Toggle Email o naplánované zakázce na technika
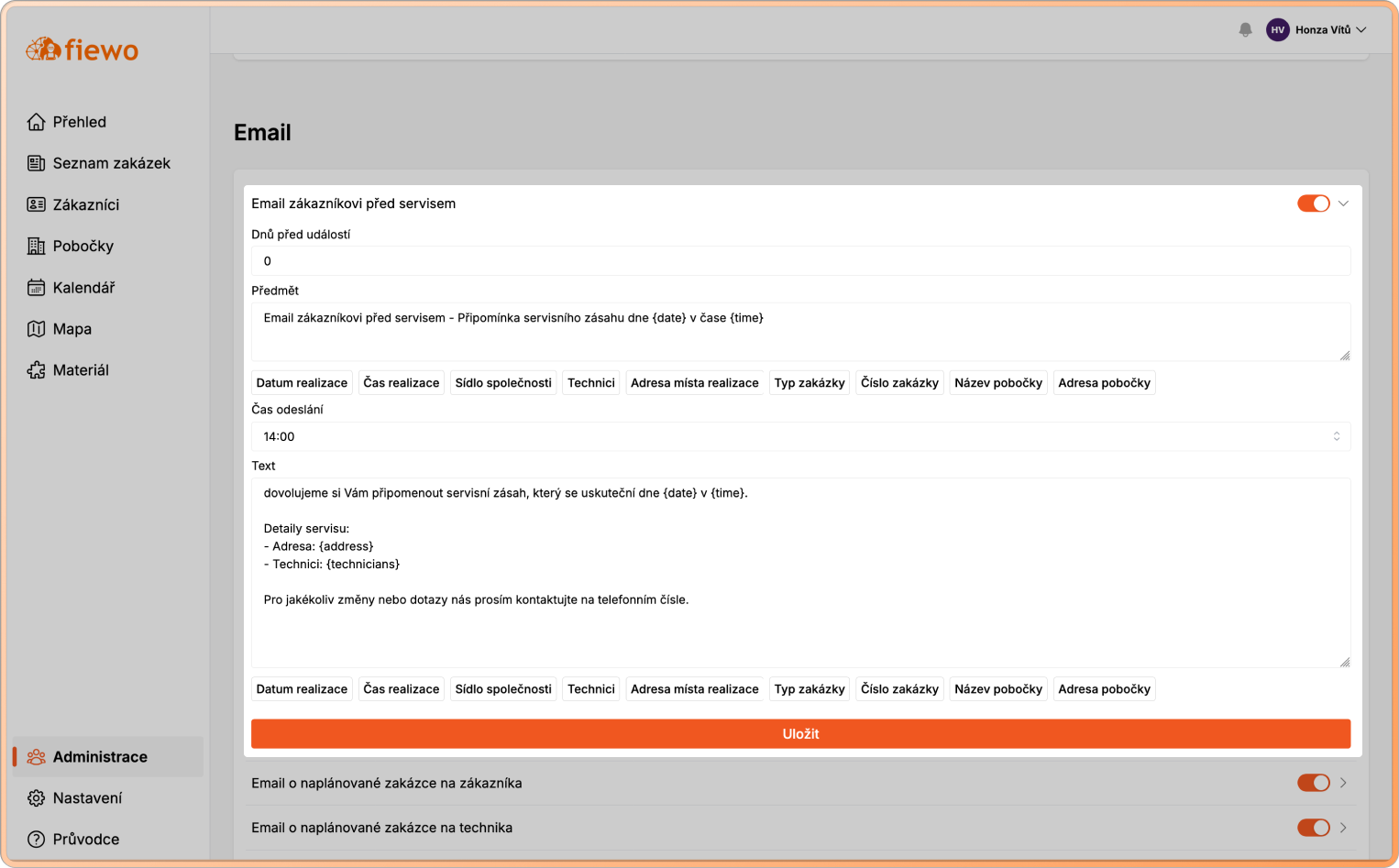 (x=1313, y=828)
